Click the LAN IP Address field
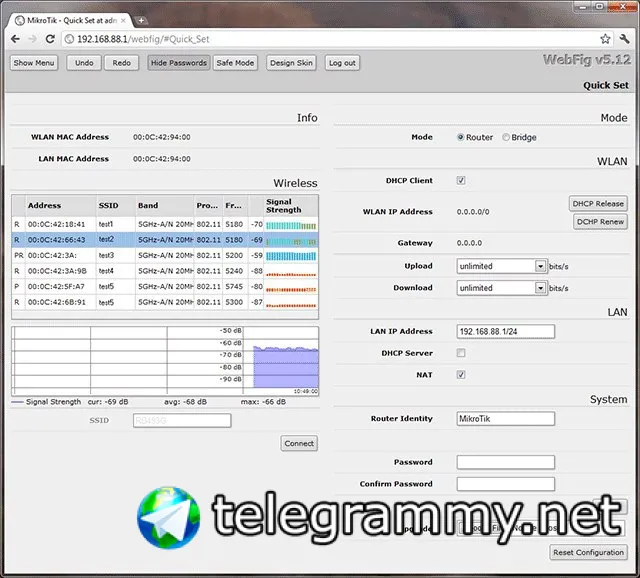This screenshot has height=578, width=640. pyautogui.click(x=506, y=331)
